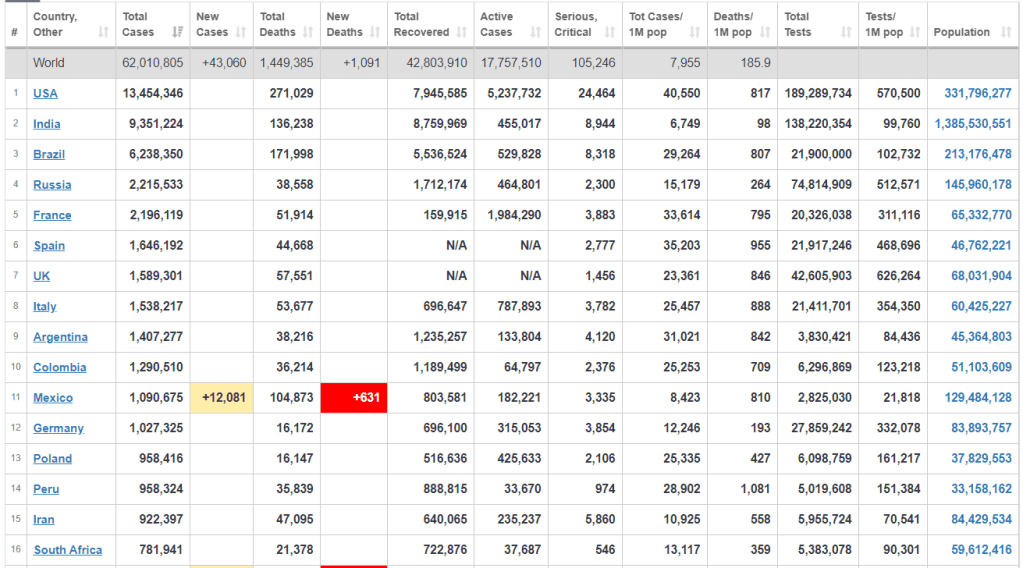Open the India country page link
The height and width of the screenshot is (568, 1023).
click(x=46, y=124)
